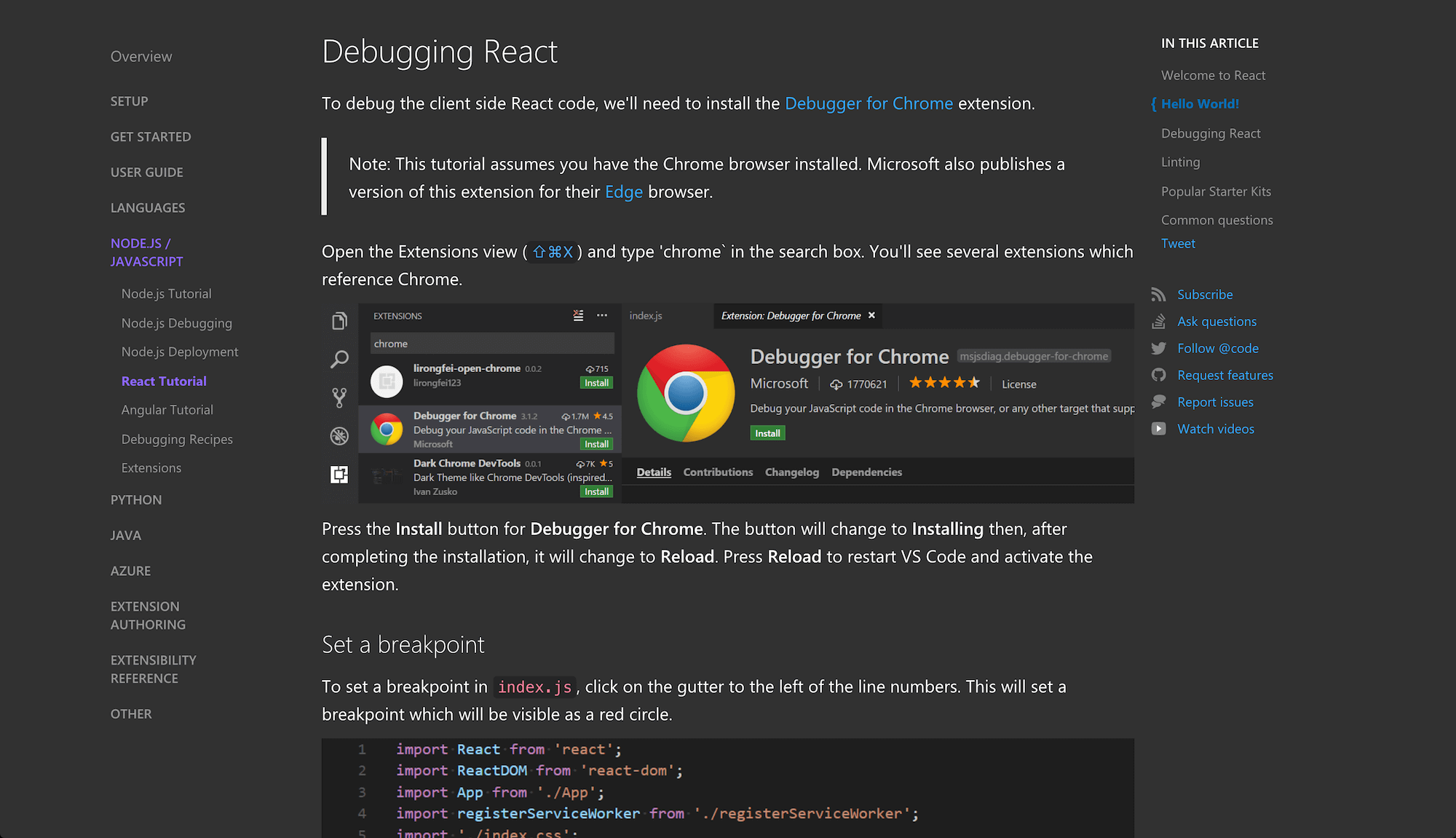Collapse the NODE.JS / JAVASCRIPT section
Screen dimensions: 1456x838
146,252
